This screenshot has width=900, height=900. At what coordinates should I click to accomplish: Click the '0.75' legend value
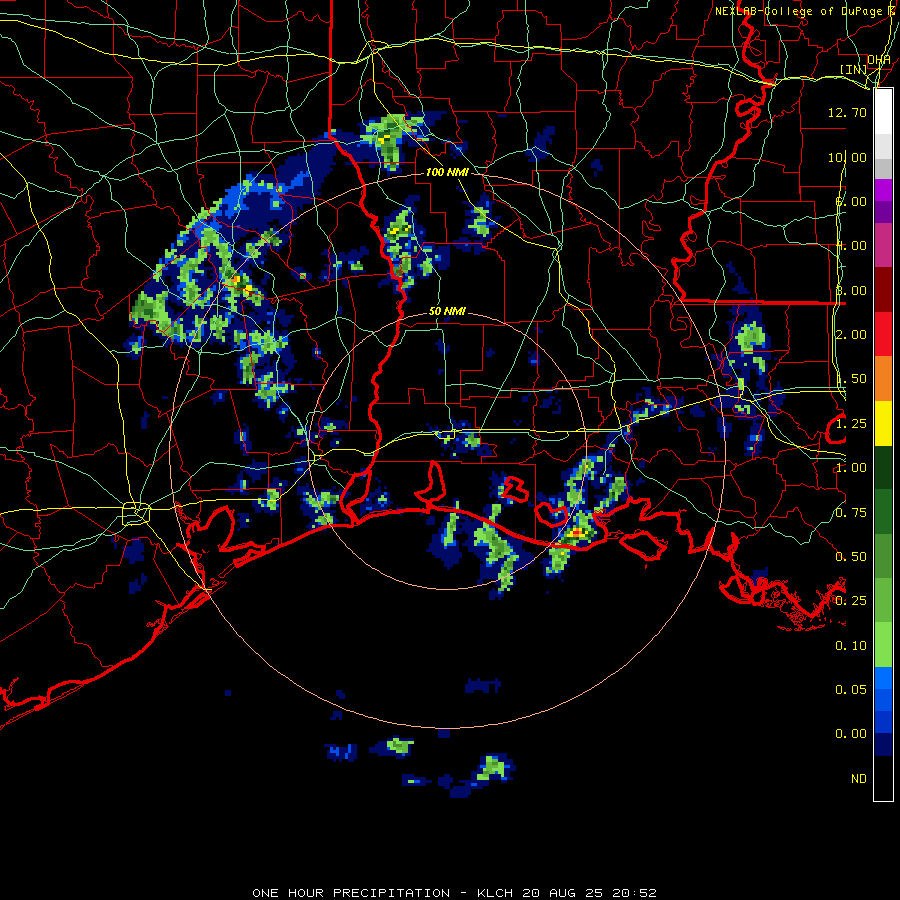click(x=851, y=513)
